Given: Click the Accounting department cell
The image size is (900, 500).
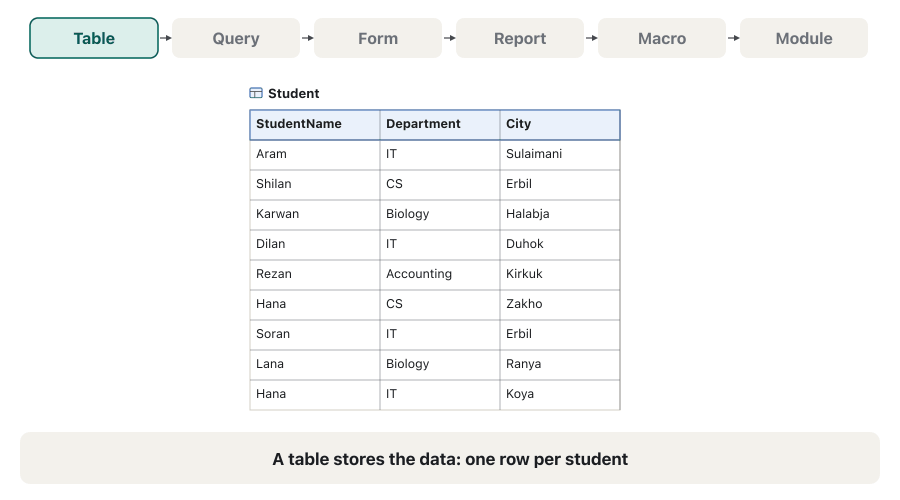Looking at the screenshot, I should pyautogui.click(x=440, y=274).
